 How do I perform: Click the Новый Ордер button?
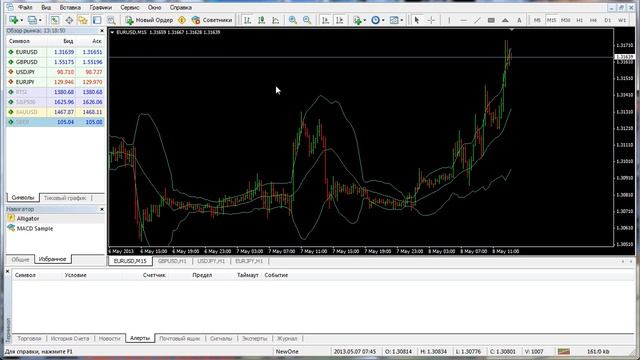[x=149, y=20]
